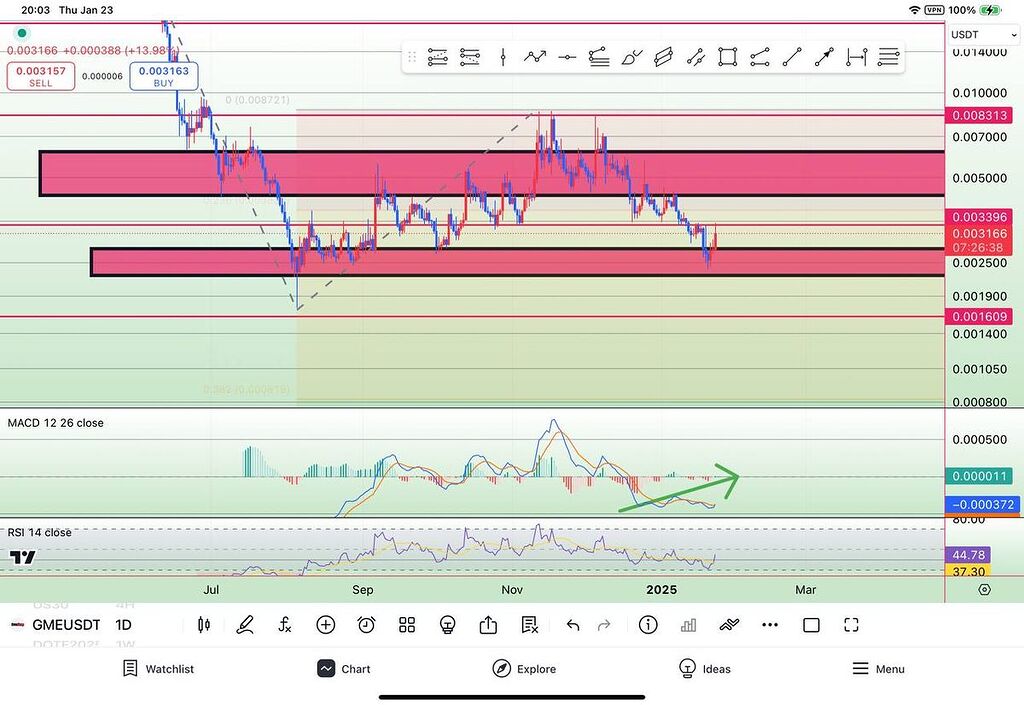Tap the lightbulb icon in chart toolbar

pos(447,625)
